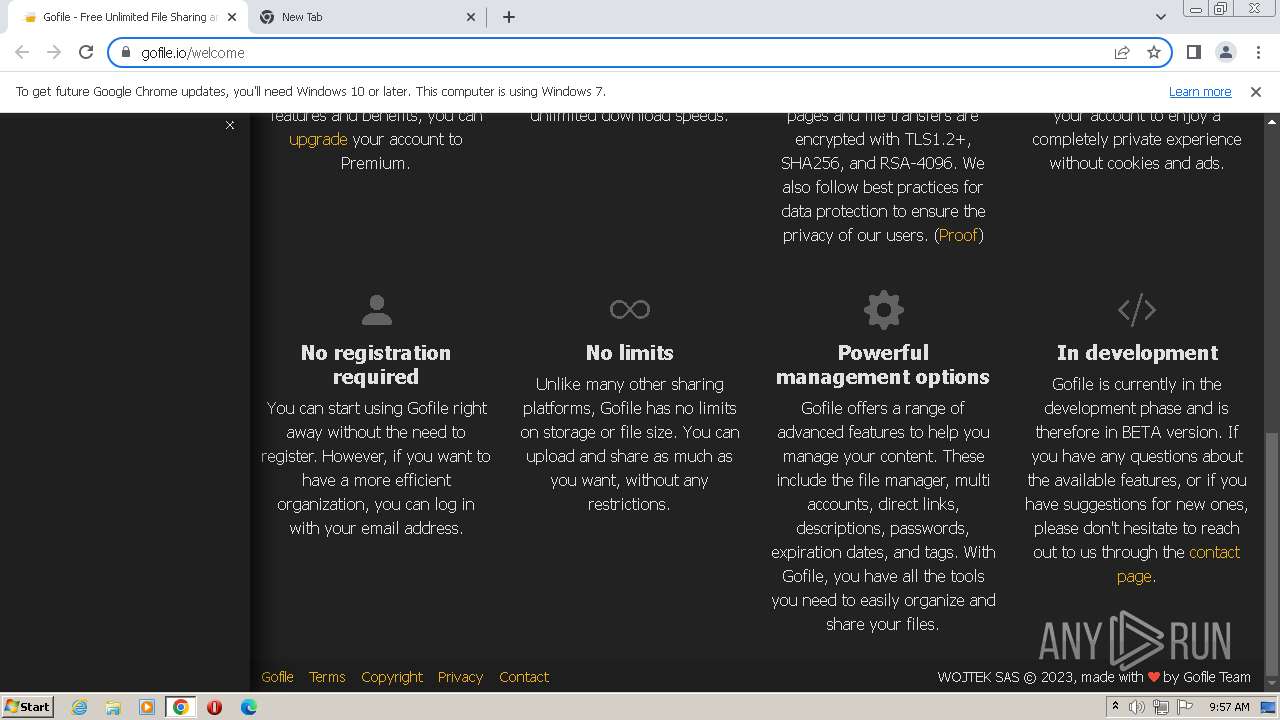The height and width of the screenshot is (720, 1280).
Task: Open the Chrome profile avatar
Action: click(x=1225, y=53)
